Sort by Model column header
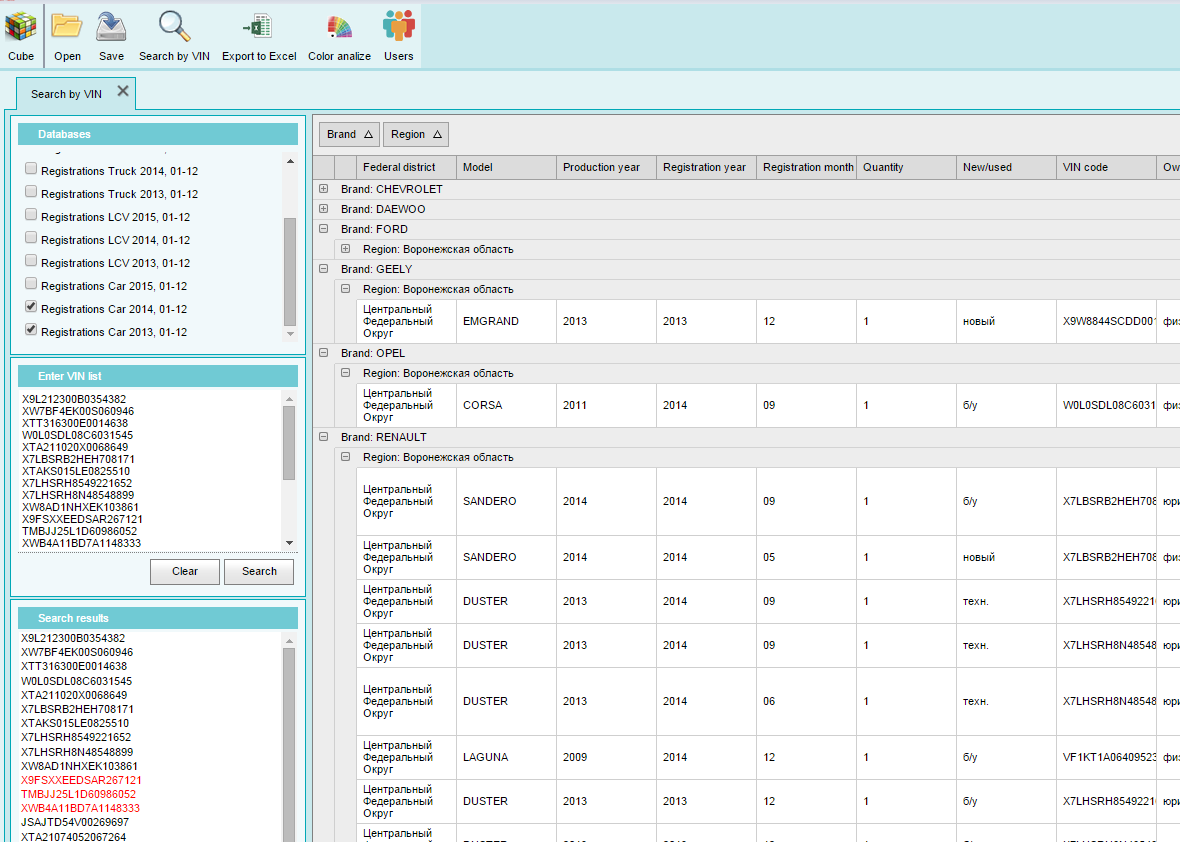Image resolution: width=1180 pixels, height=842 pixels. pos(506,167)
